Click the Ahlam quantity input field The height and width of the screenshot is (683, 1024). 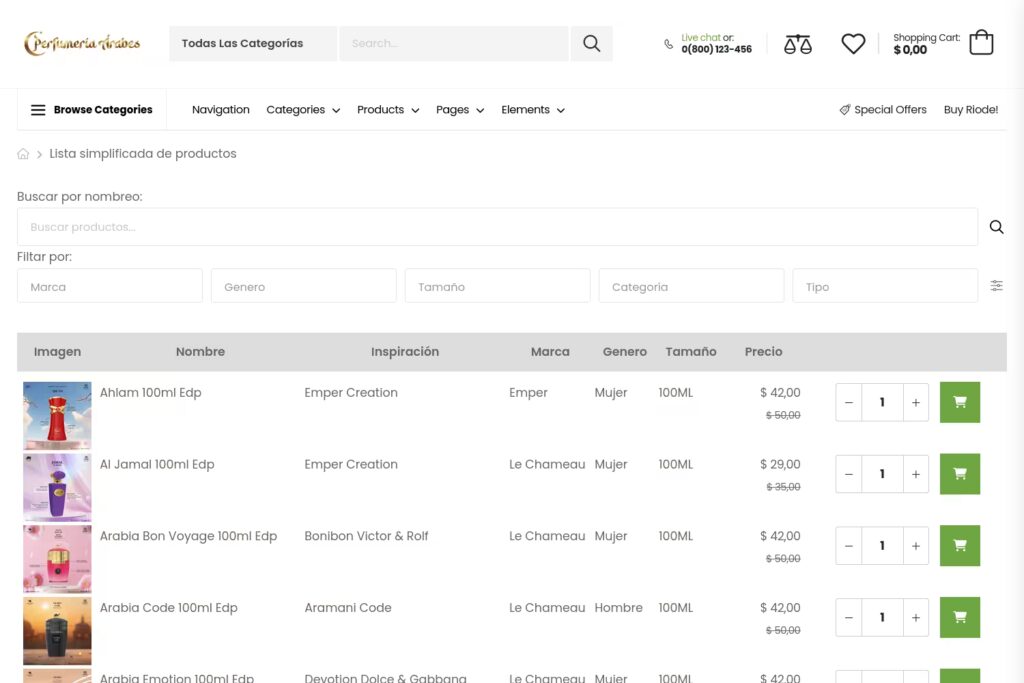882,402
